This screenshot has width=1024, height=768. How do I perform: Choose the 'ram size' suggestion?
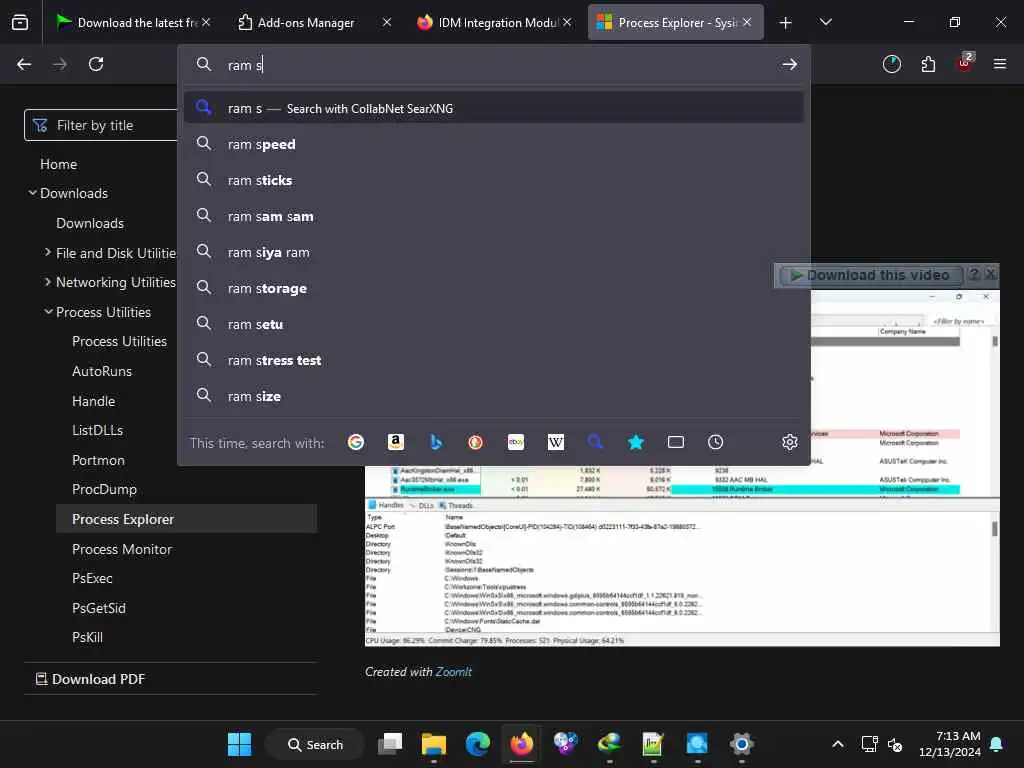[x=494, y=396]
